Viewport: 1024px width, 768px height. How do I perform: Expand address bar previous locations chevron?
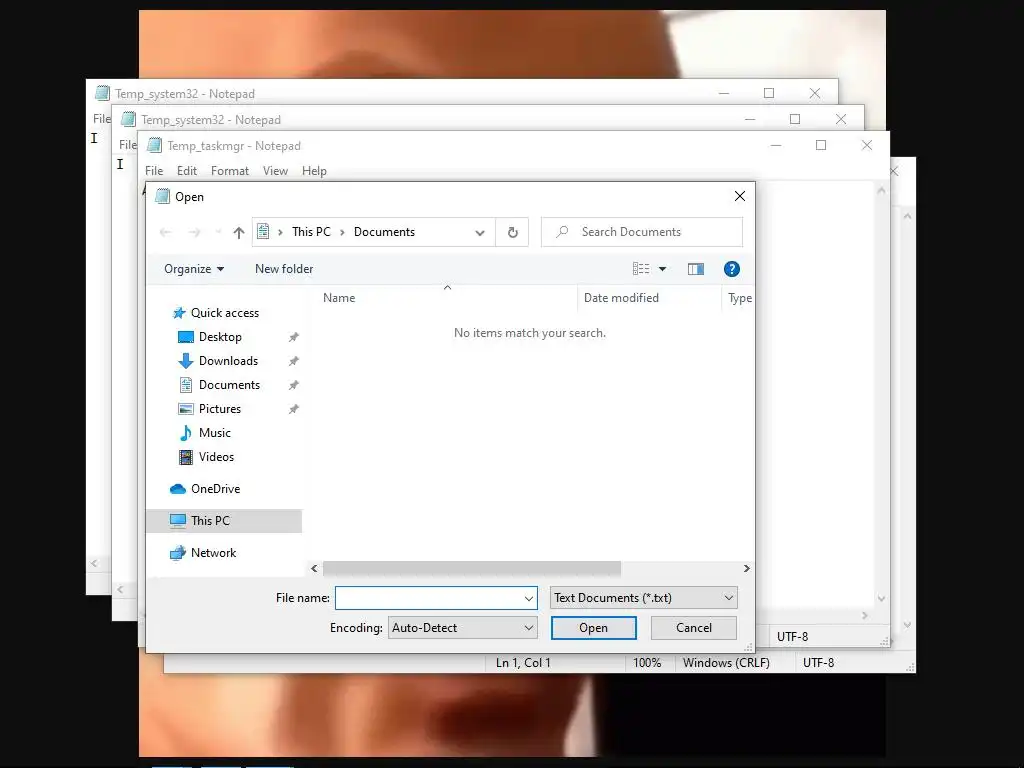(480, 232)
